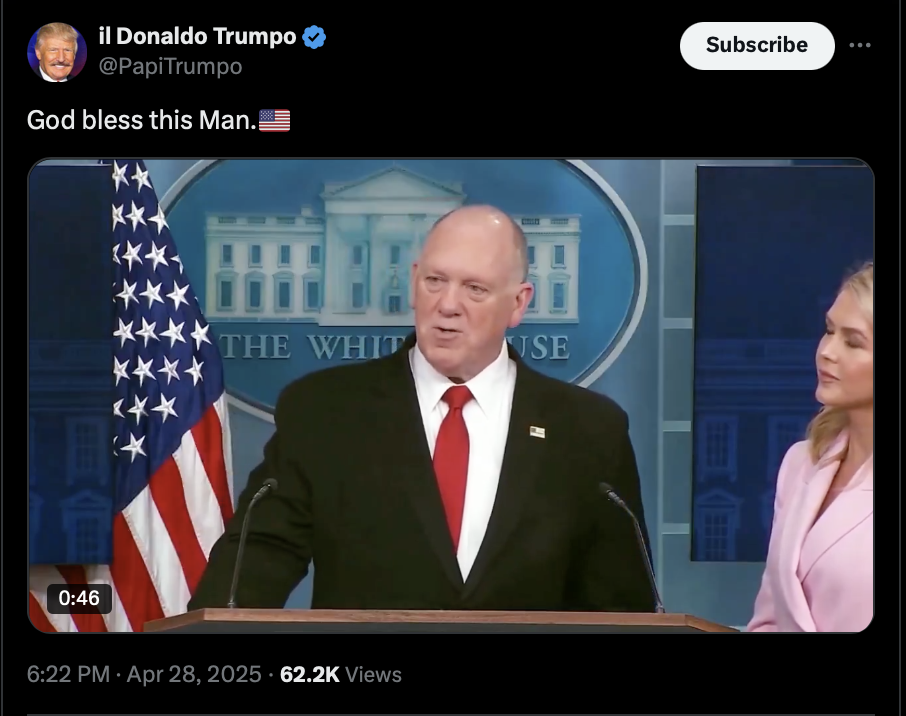Click the left podium microphone in video
The height and width of the screenshot is (716, 906).
click(250, 542)
